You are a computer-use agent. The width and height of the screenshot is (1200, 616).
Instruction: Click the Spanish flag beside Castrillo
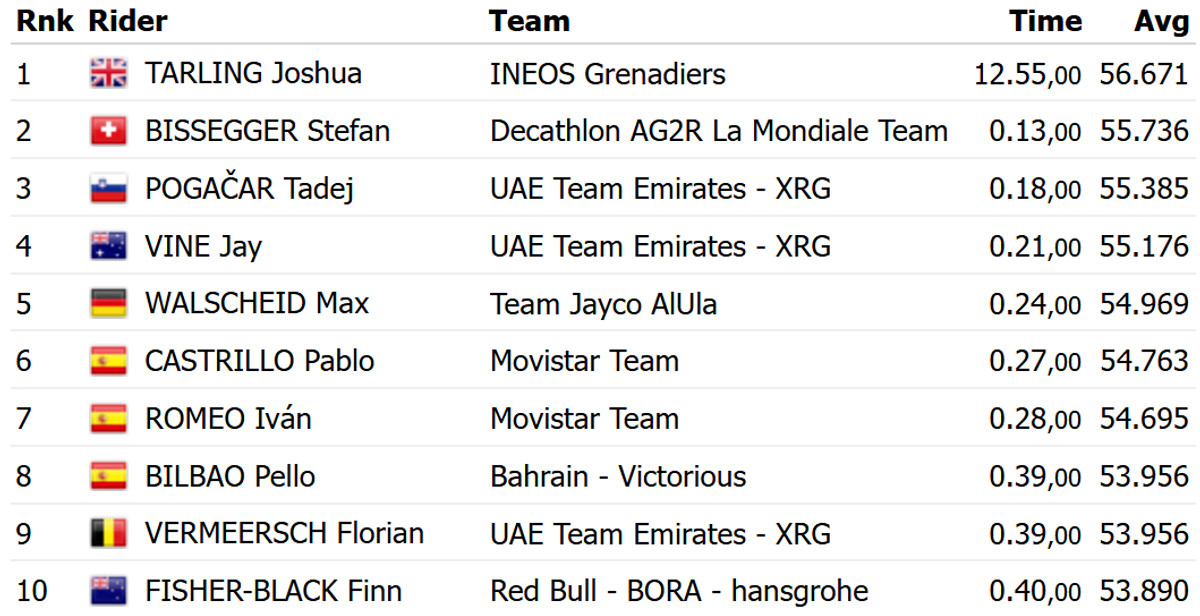tap(108, 361)
